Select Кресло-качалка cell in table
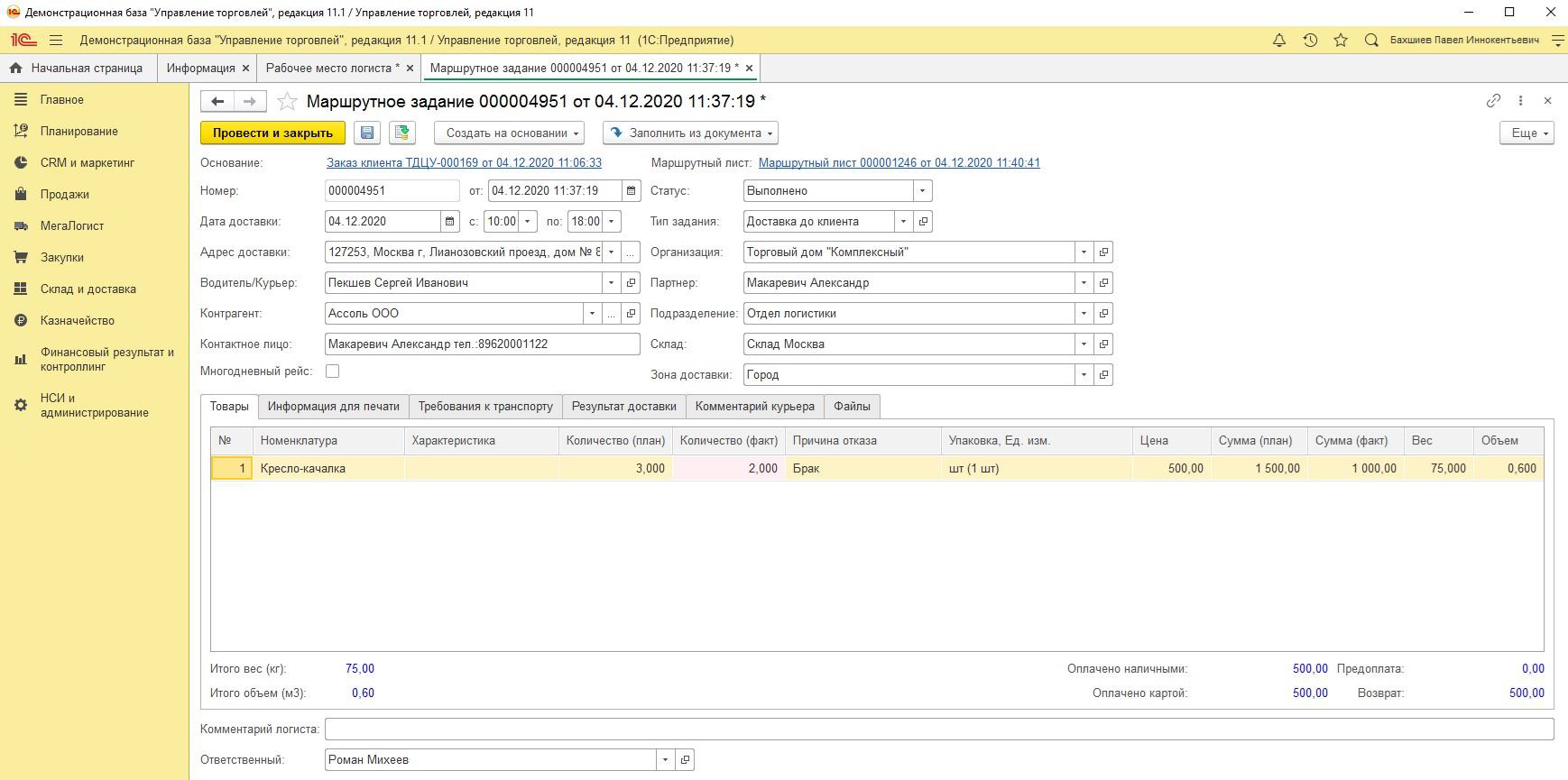This screenshot has width=1568, height=780. 328,469
